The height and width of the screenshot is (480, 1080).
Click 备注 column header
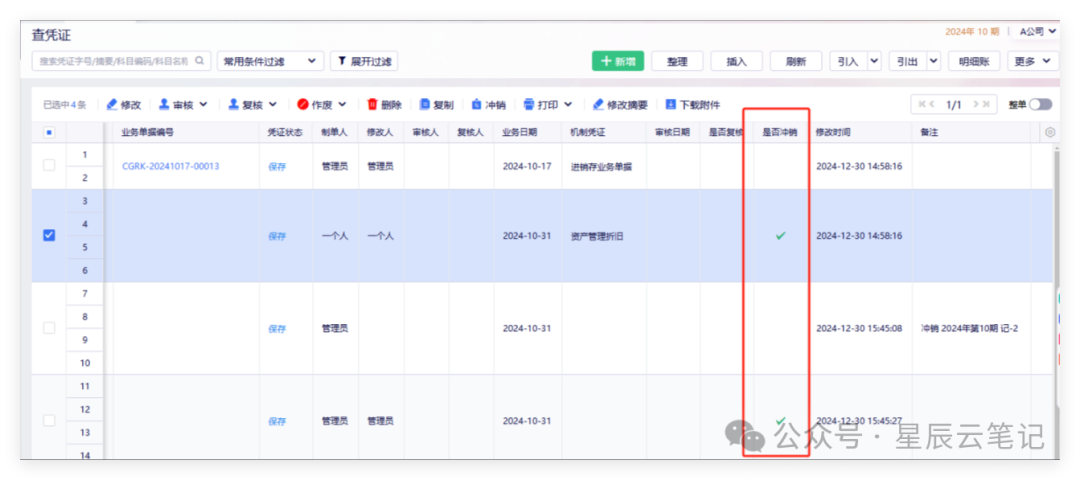[929, 132]
